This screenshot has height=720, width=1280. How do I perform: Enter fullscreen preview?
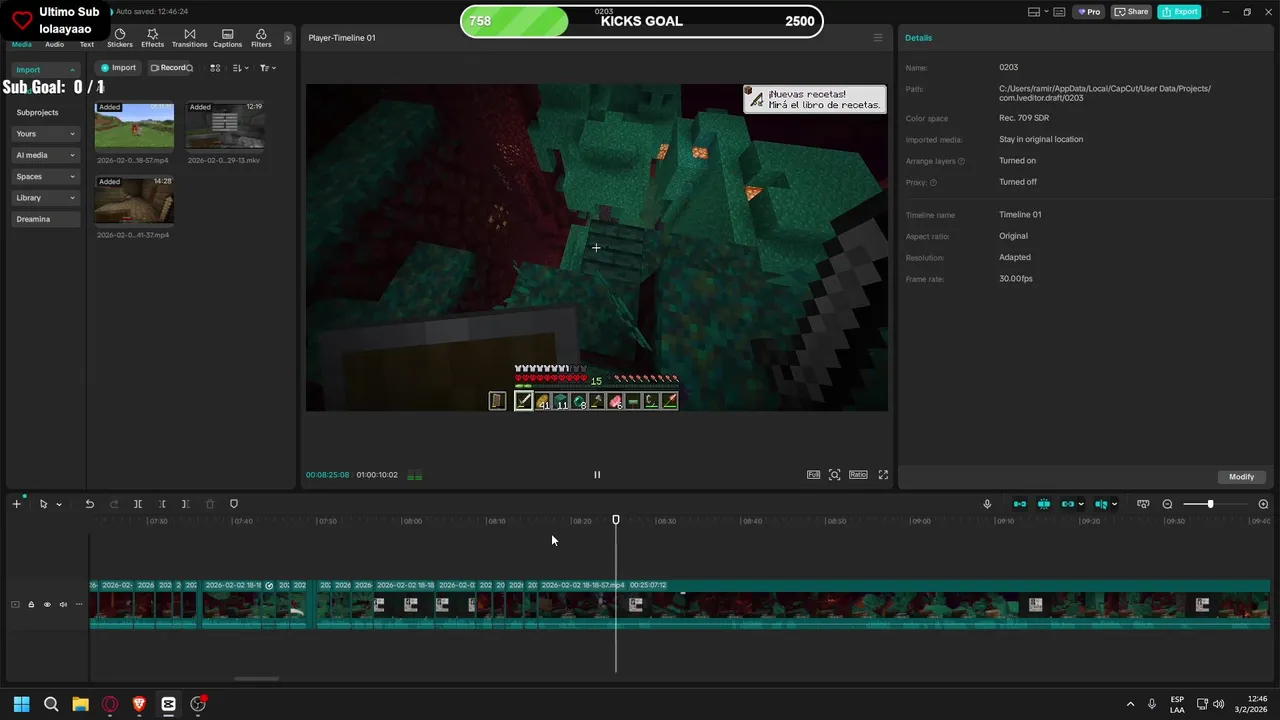point(883,475)
